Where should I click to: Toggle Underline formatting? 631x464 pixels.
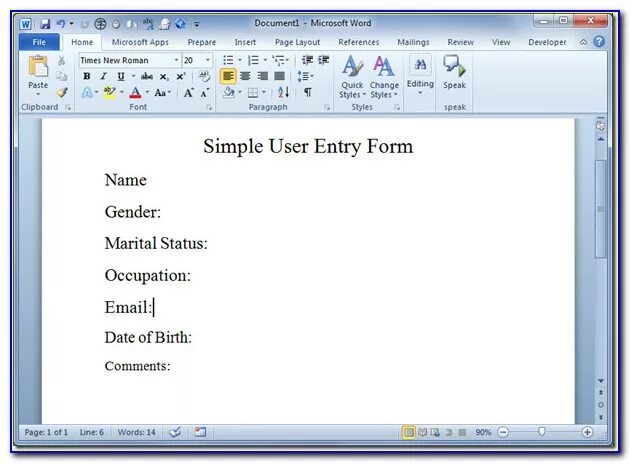[x=121, y=76]
